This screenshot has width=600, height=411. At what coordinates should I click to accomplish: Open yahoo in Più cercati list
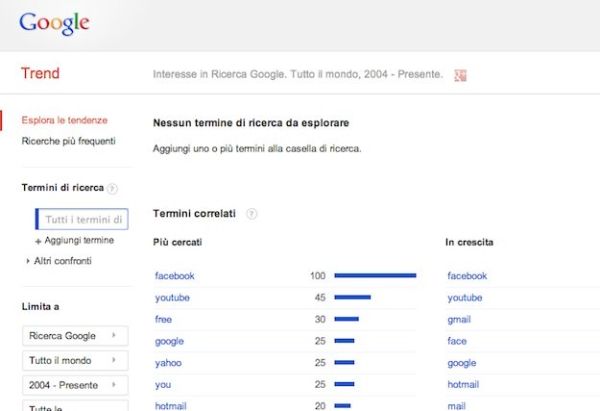click(168, 363)
